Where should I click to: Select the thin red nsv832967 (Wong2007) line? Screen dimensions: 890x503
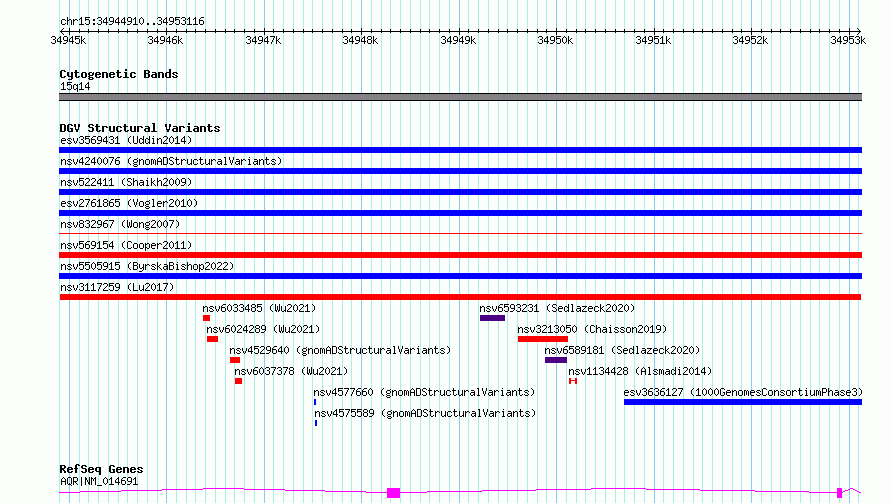coord(460,233)
